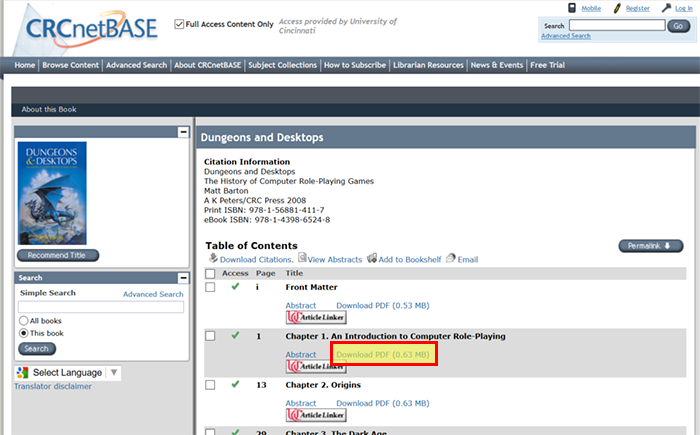Click Advanced Search link in sidebar
Viewport: 700px width, 435px height.
pos(153,294)
